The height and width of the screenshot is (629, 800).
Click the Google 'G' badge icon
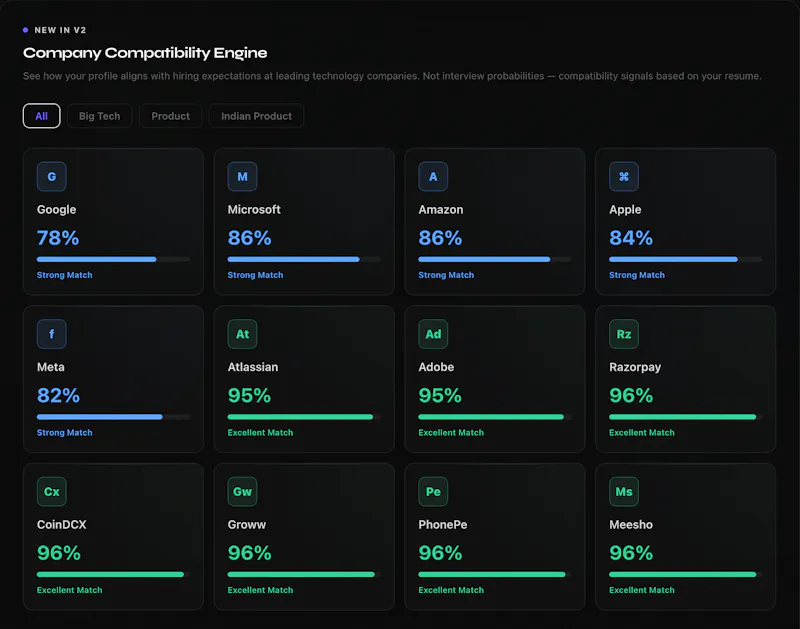pos(52,177)
